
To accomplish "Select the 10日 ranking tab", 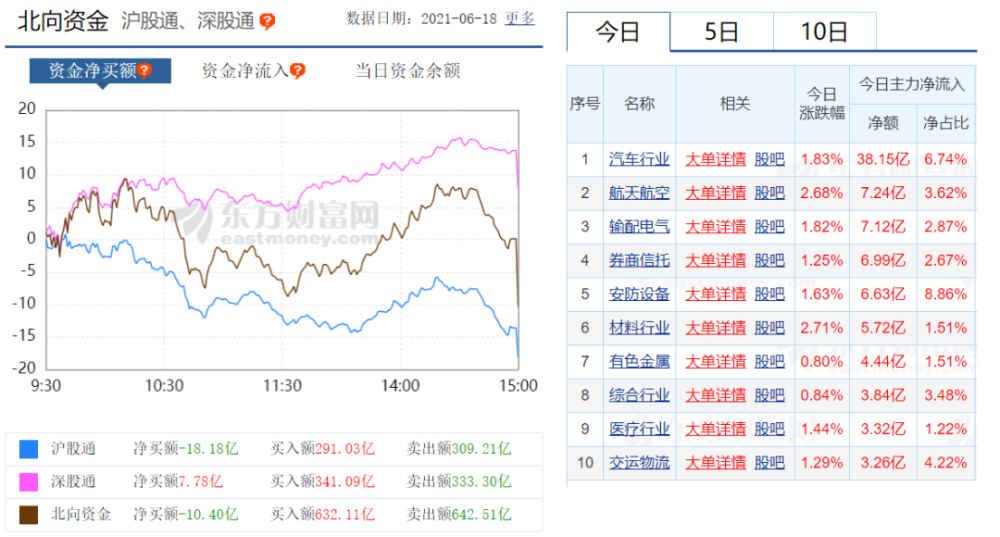I will [824, 31].
